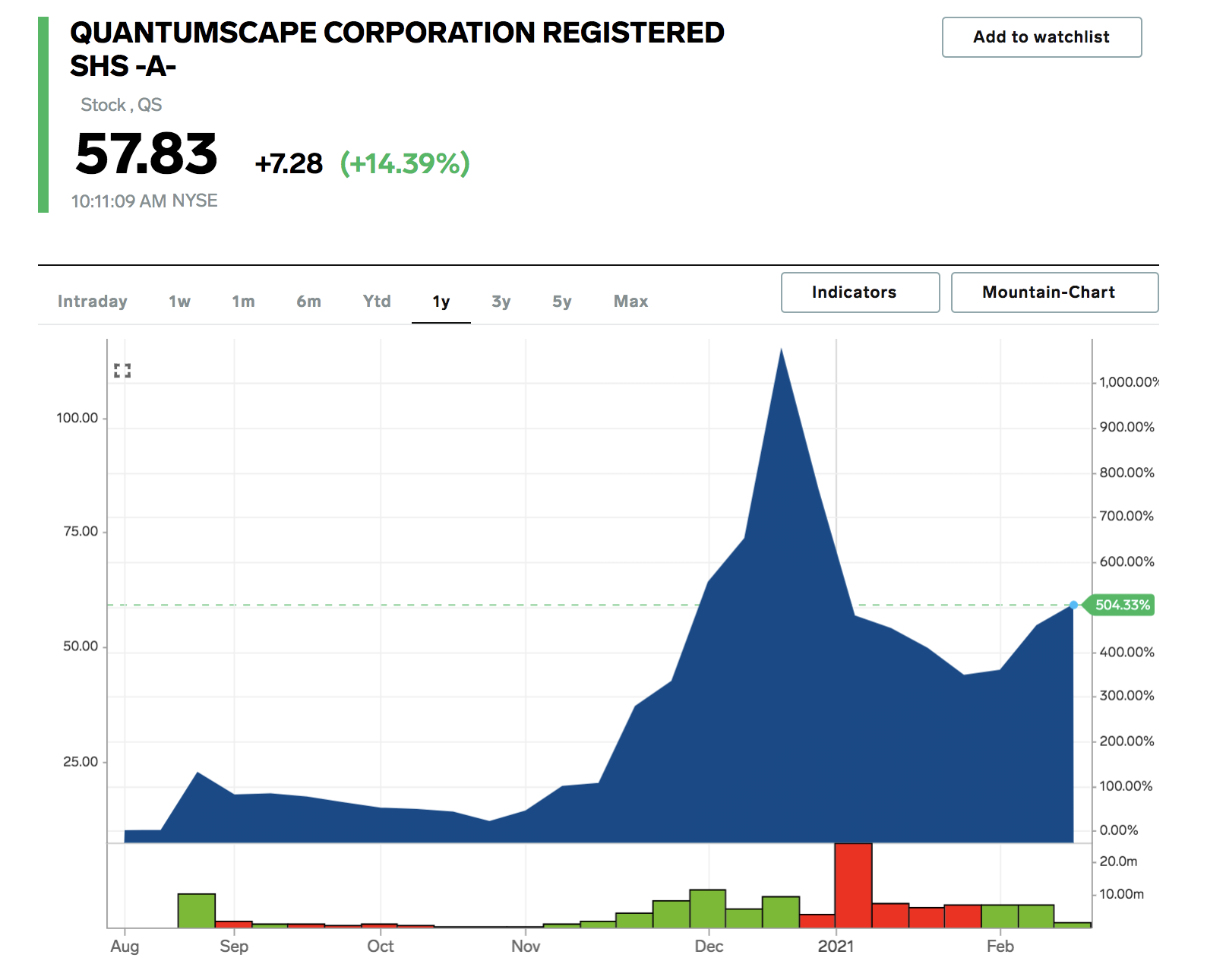
Task: Click the 100.00 price axis label
Action: pos(77,419)
